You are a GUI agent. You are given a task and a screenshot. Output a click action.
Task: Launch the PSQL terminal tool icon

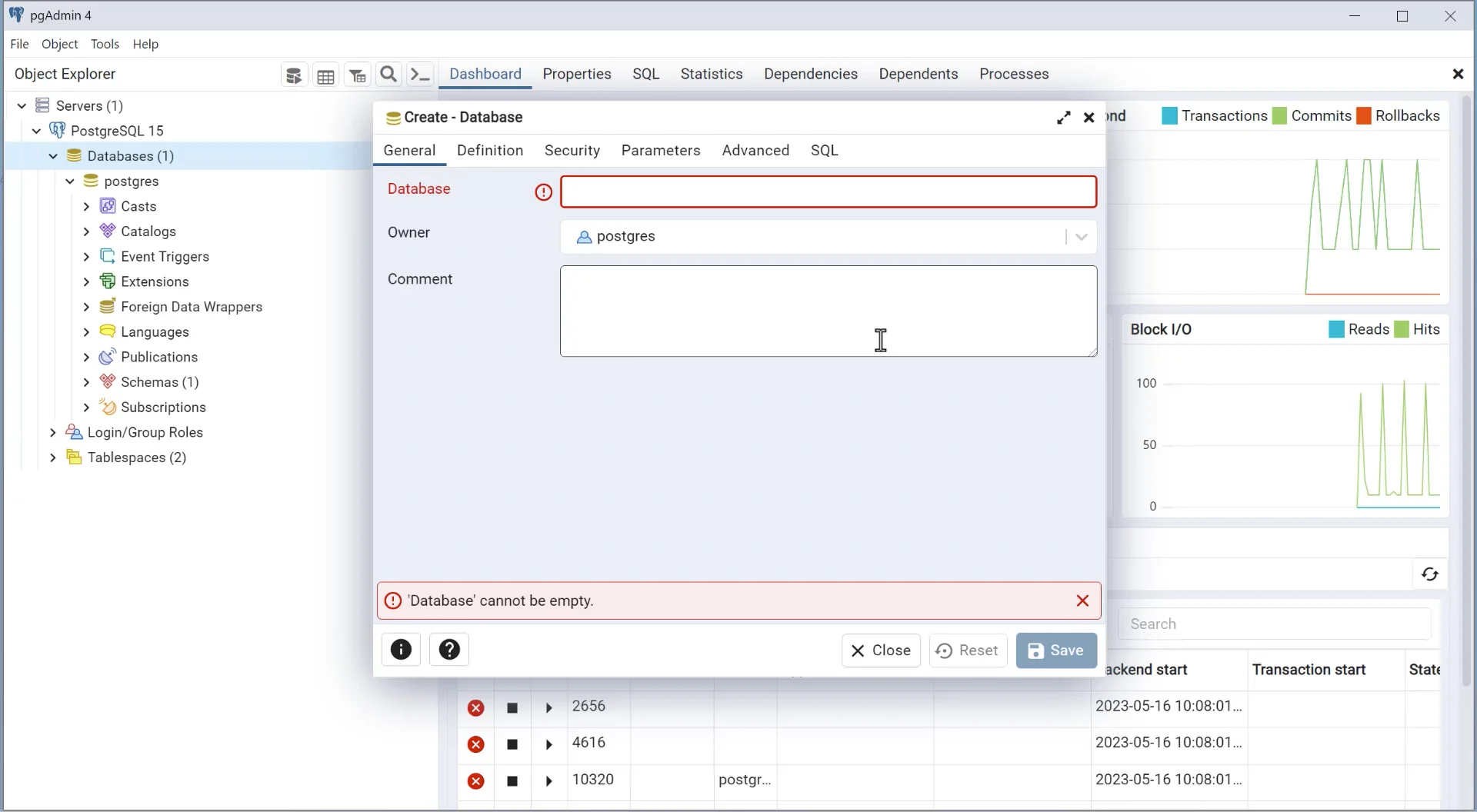(419, 74)
